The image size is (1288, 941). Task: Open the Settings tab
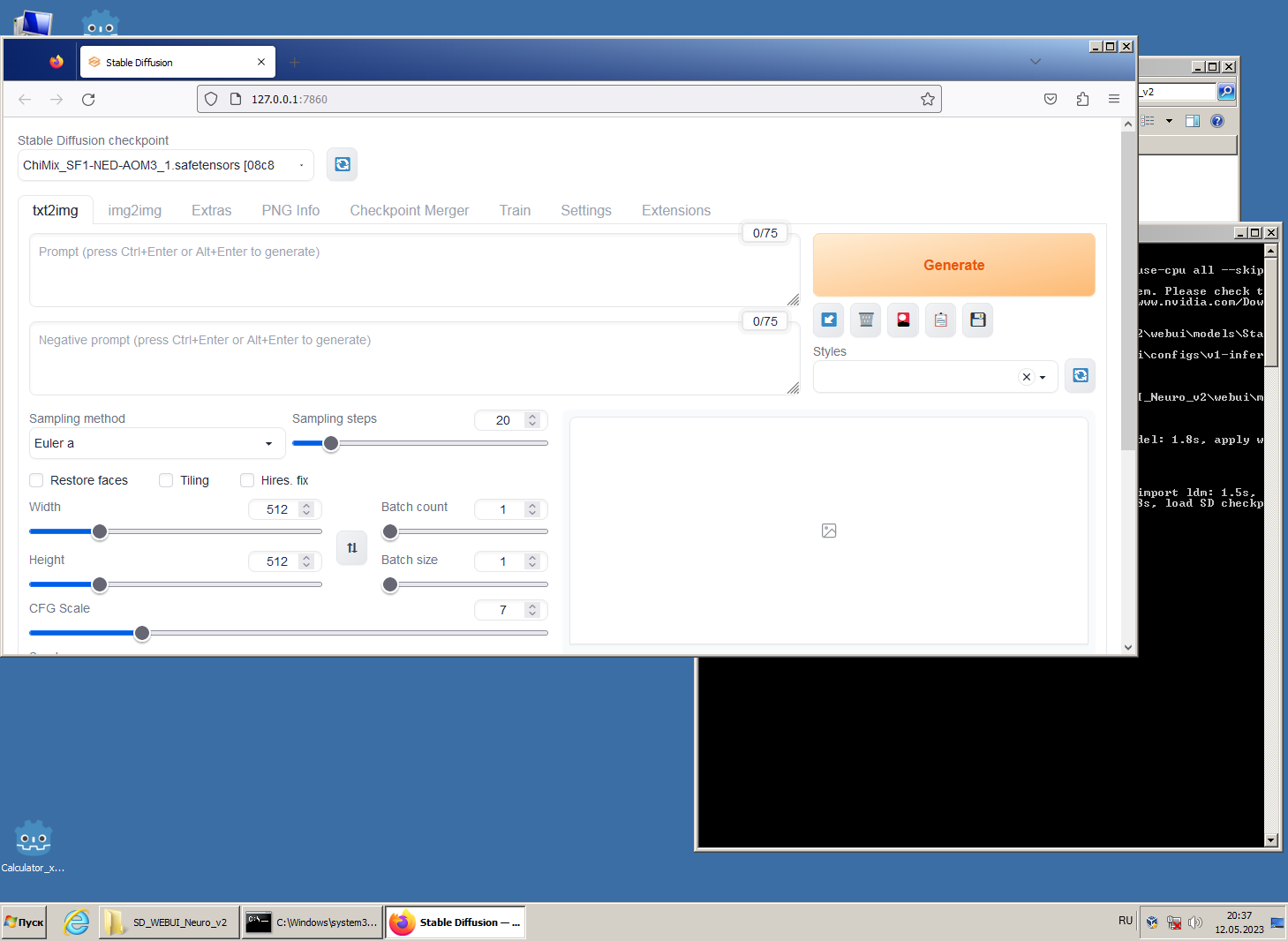[586, 210]
